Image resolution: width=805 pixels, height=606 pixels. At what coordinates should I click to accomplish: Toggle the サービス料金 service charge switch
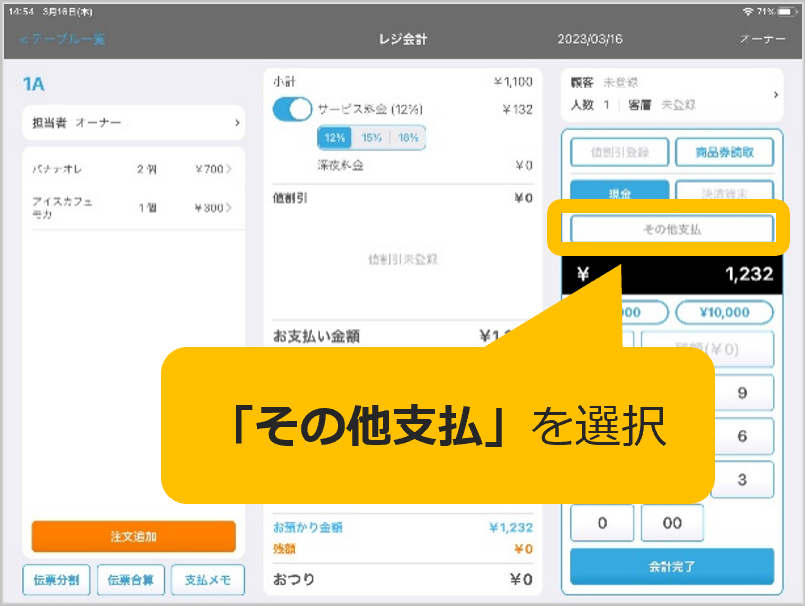click(292, 109)
